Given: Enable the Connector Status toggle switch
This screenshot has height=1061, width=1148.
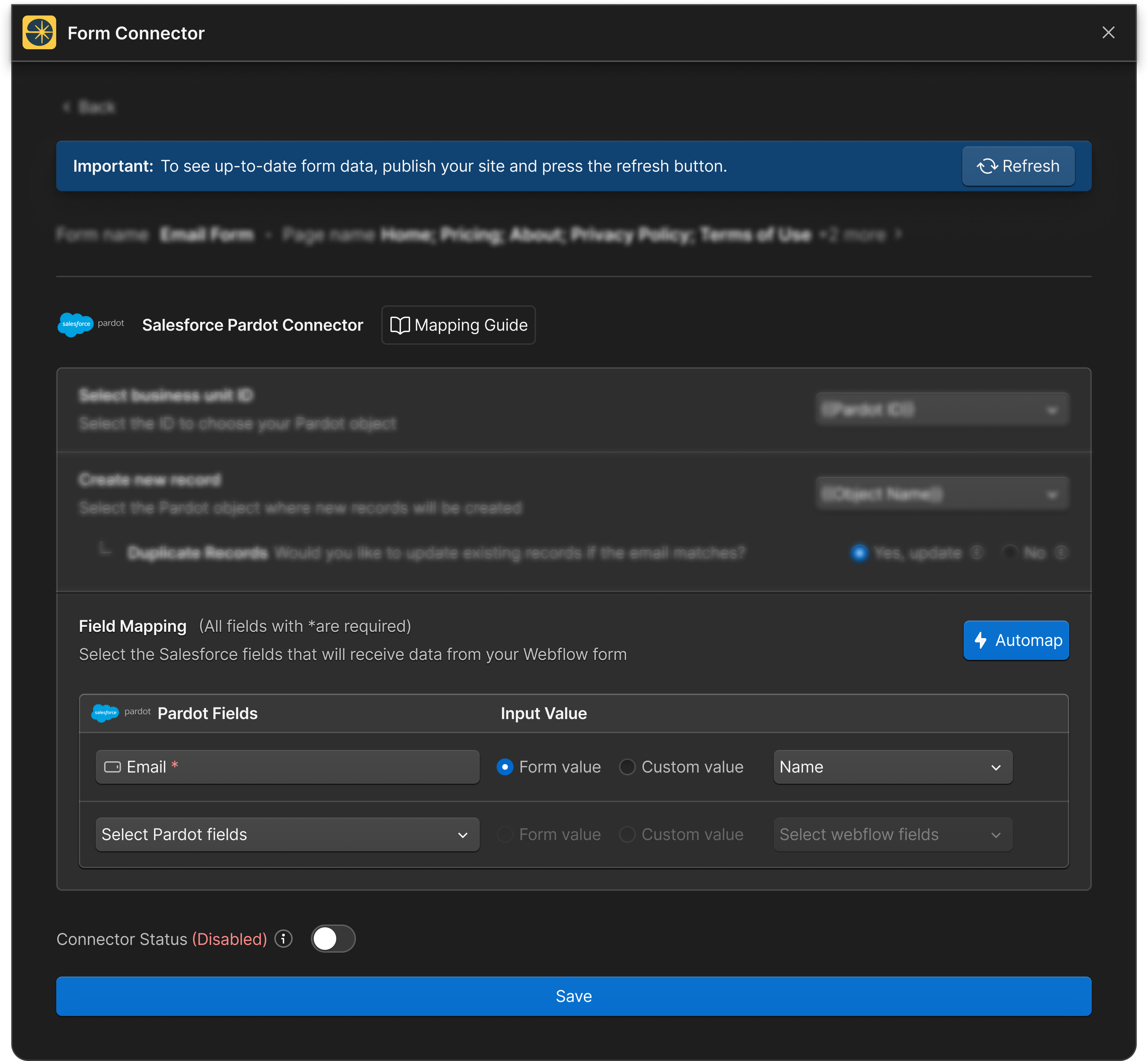Looking at the screenshot, I should [333, 939].
